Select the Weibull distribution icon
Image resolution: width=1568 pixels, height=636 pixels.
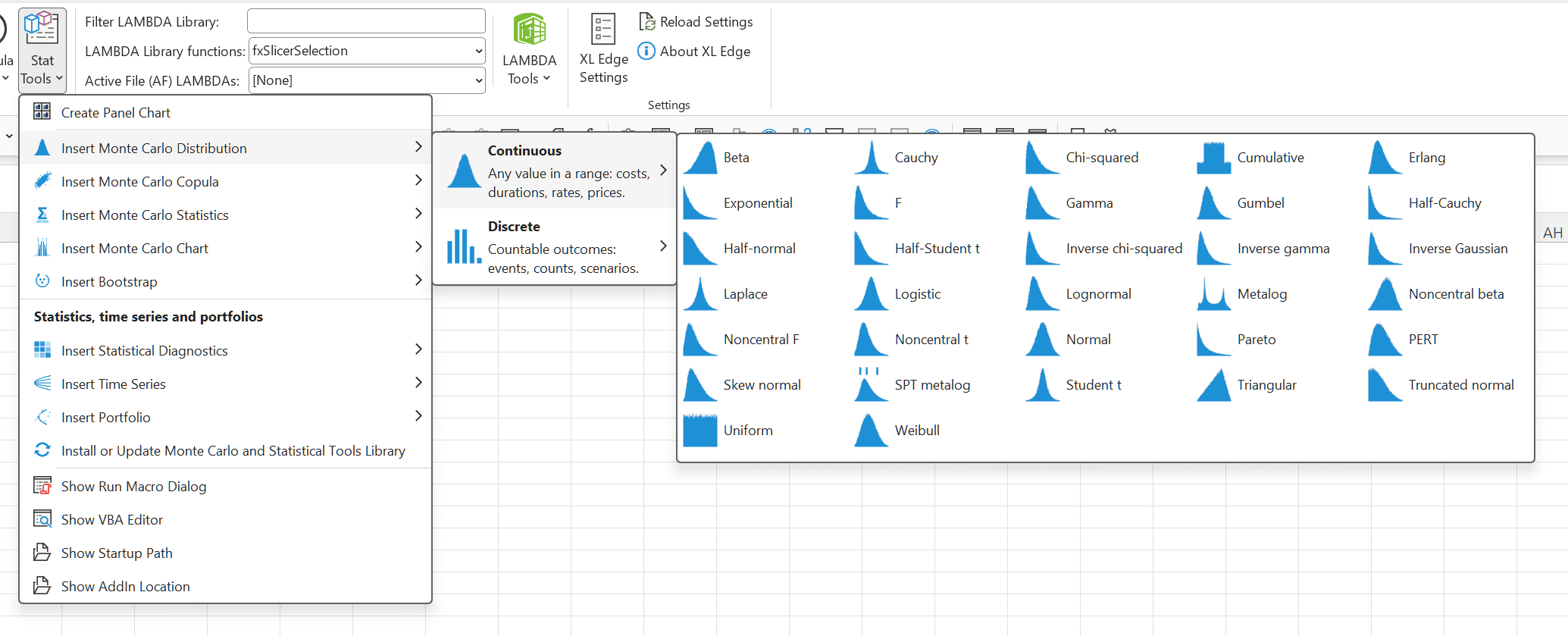coord(871,431)
